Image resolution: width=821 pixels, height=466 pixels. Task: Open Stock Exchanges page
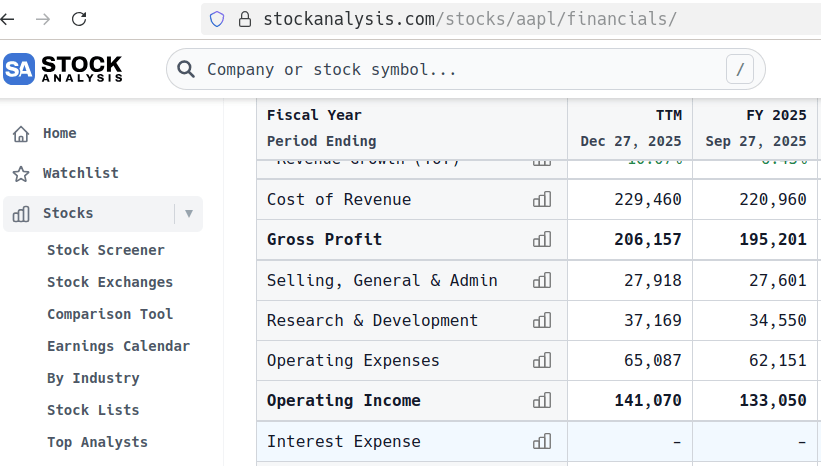pyautogui.click(x=110, y=282)
